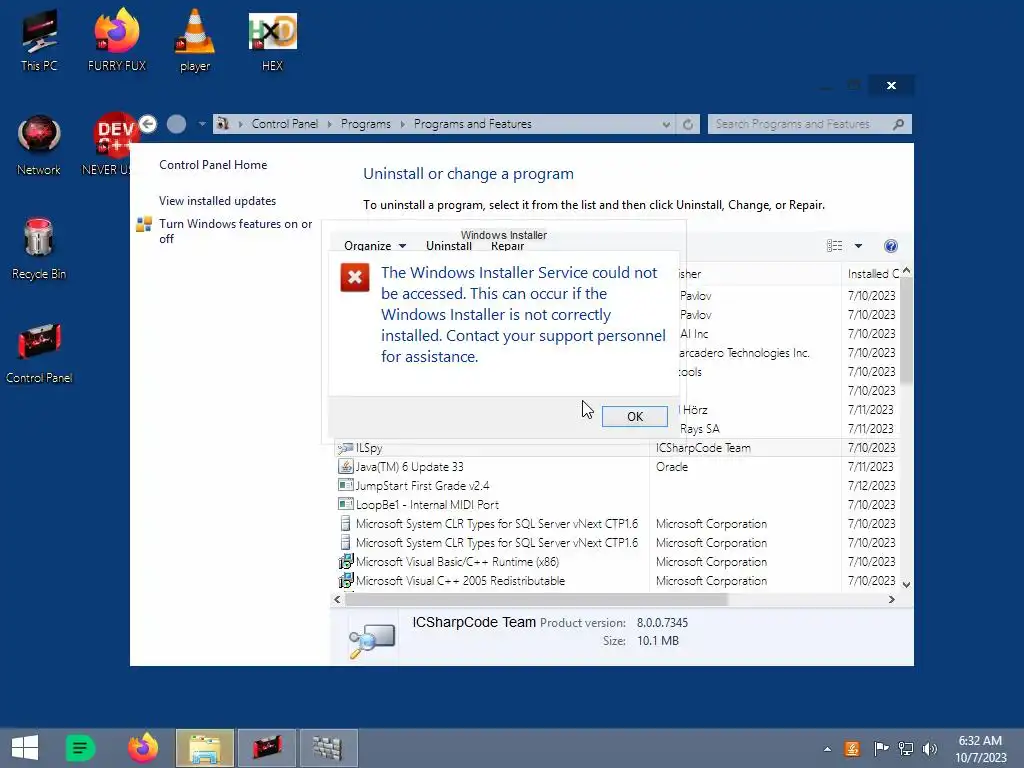Click the Search Programs and Features field
Viewport: 1024px width, 768px height.
[x=801, y=124]
